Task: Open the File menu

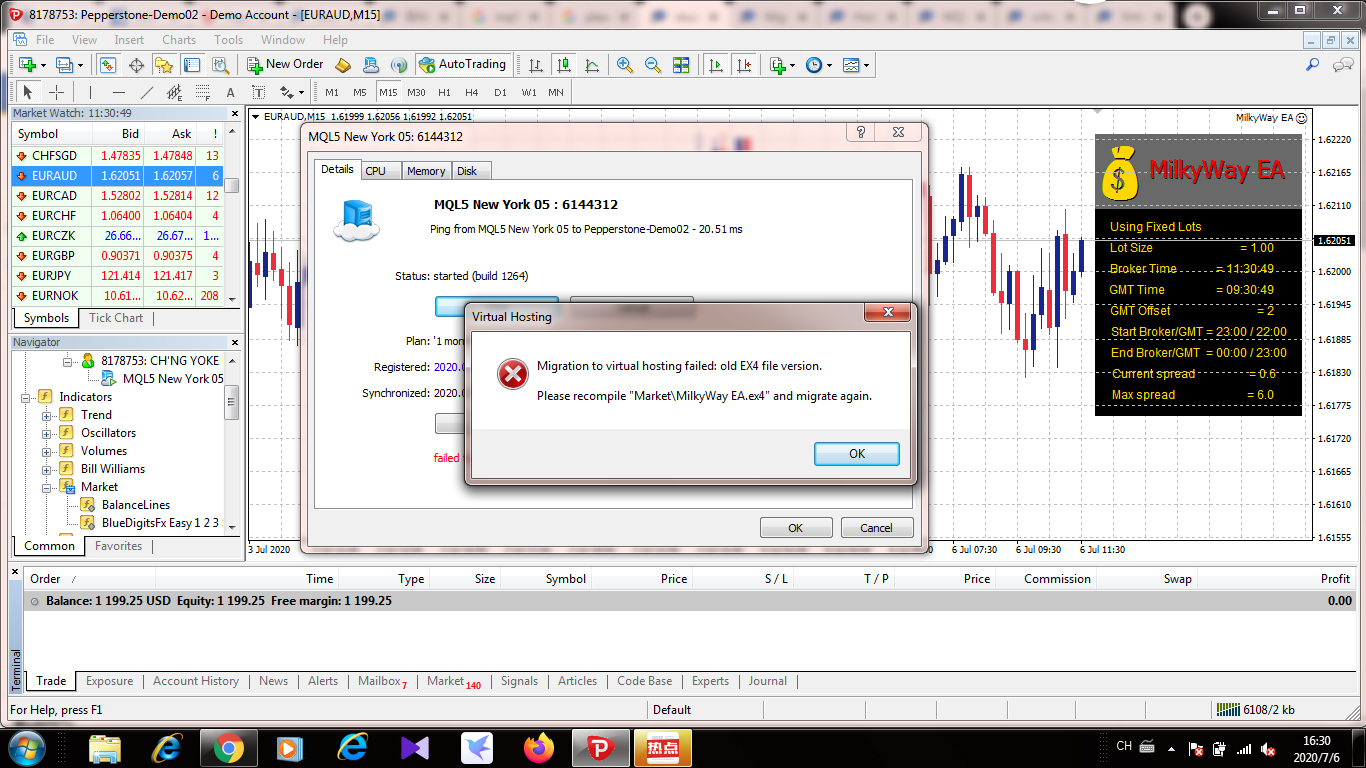Action: click(45, 40)
